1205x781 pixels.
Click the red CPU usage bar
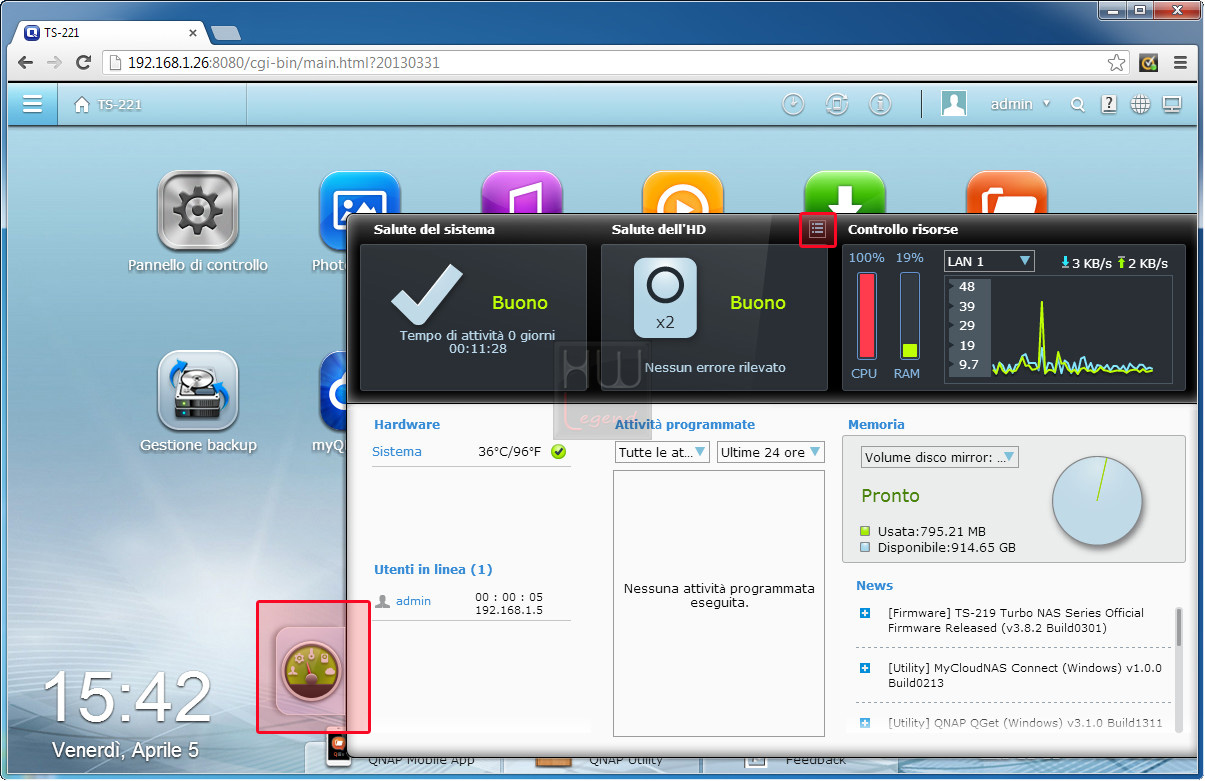[x=866, y=315]
